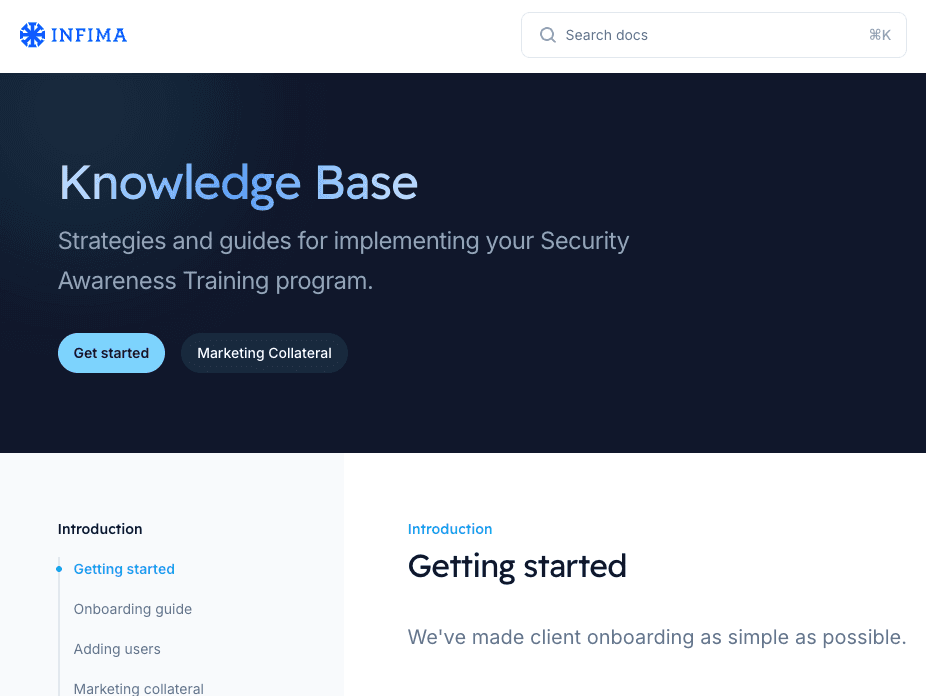This screenshot has height=696, width=926.
Task: Click the Knowledge Base hero title
Action: [x=238, y=183]
